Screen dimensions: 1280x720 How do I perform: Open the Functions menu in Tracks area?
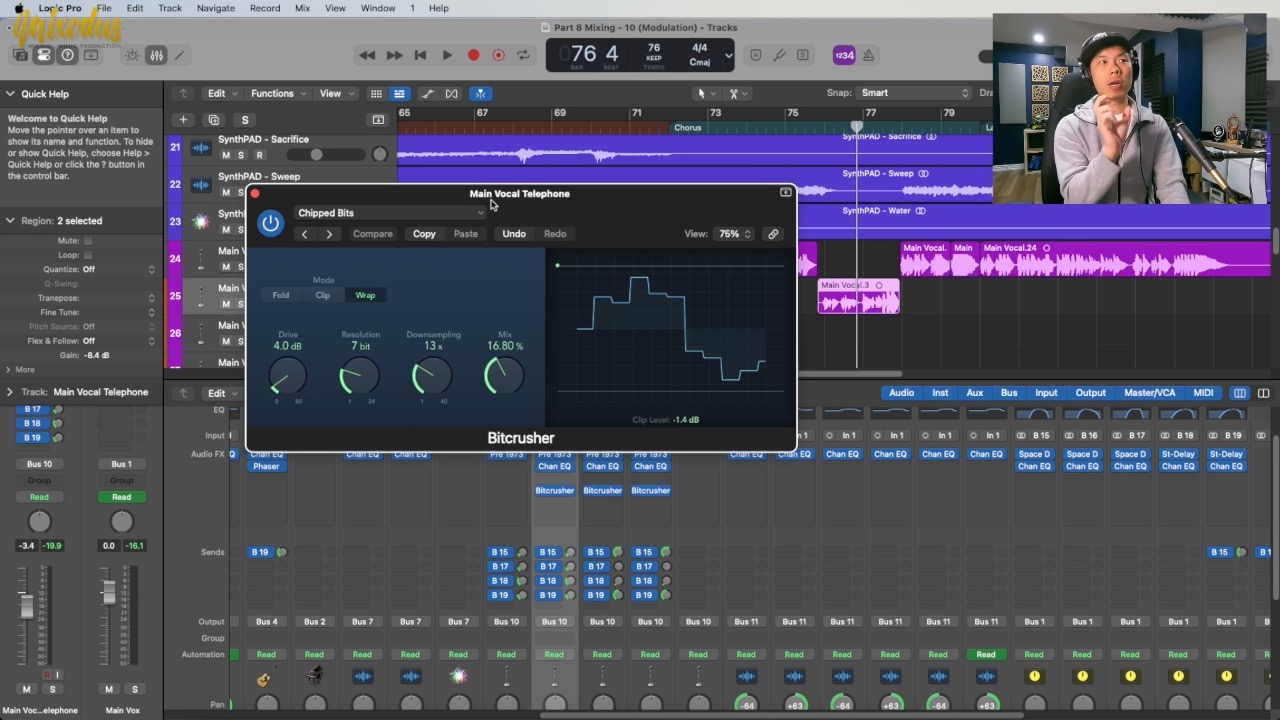[x=277, y=93]
